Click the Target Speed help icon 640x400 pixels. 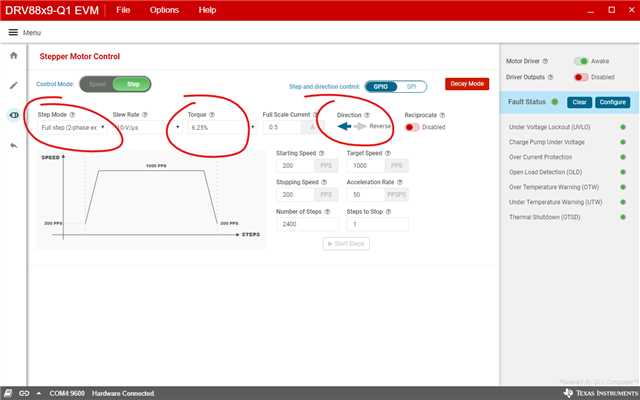tap(387, 153)
